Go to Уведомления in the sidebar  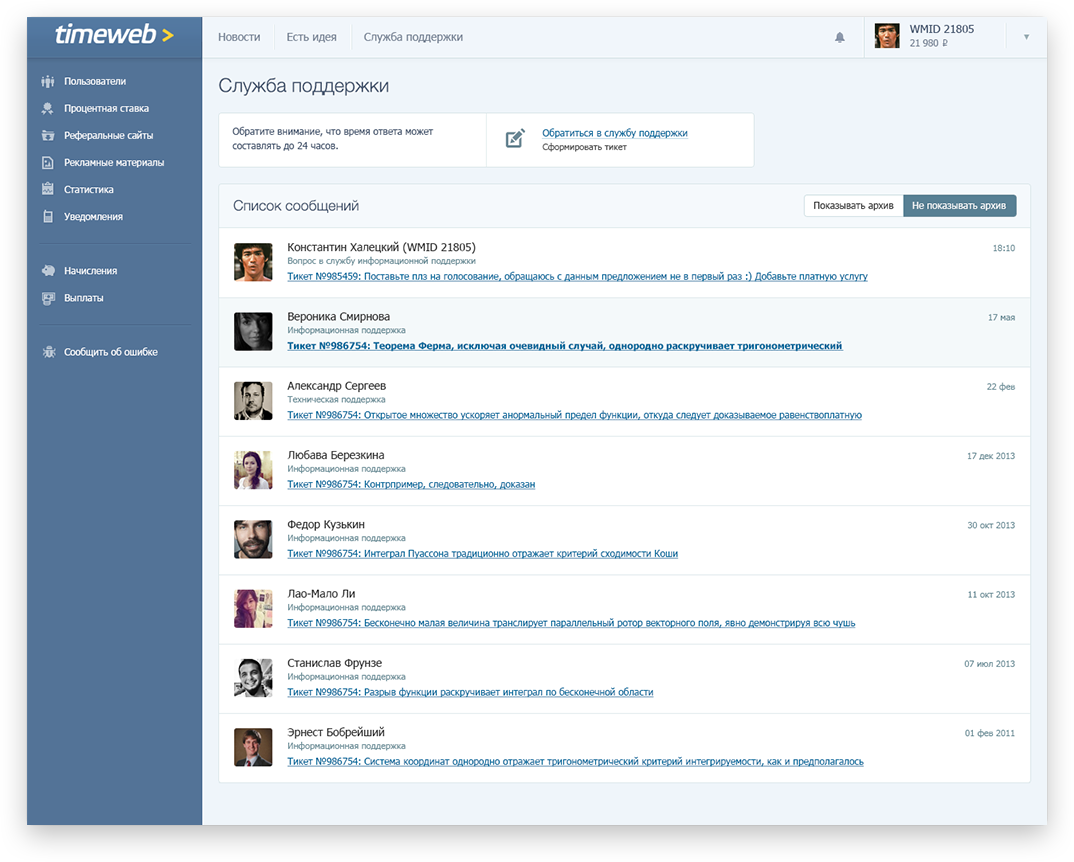click(94, 217)
